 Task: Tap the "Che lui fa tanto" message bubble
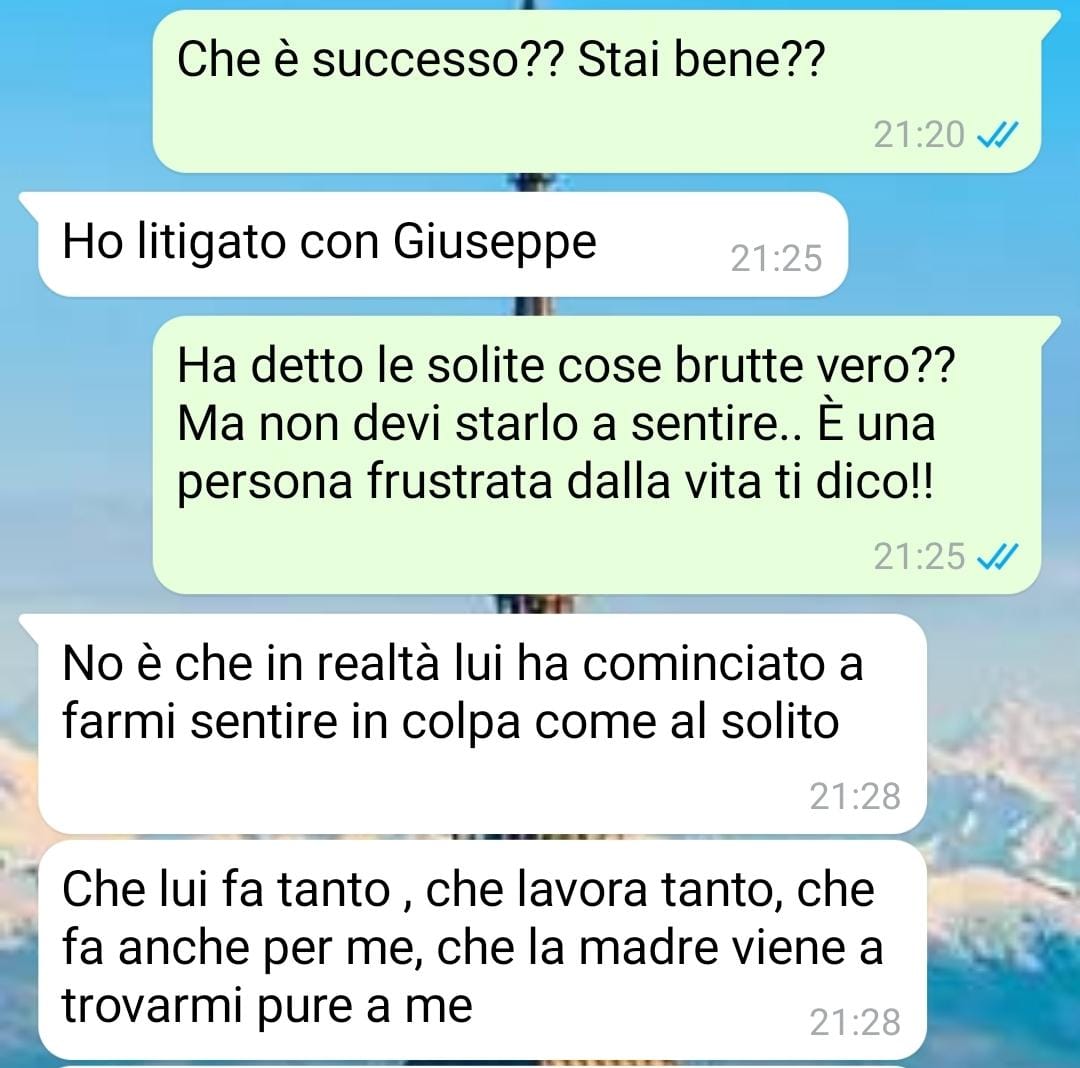pos(482,950)
